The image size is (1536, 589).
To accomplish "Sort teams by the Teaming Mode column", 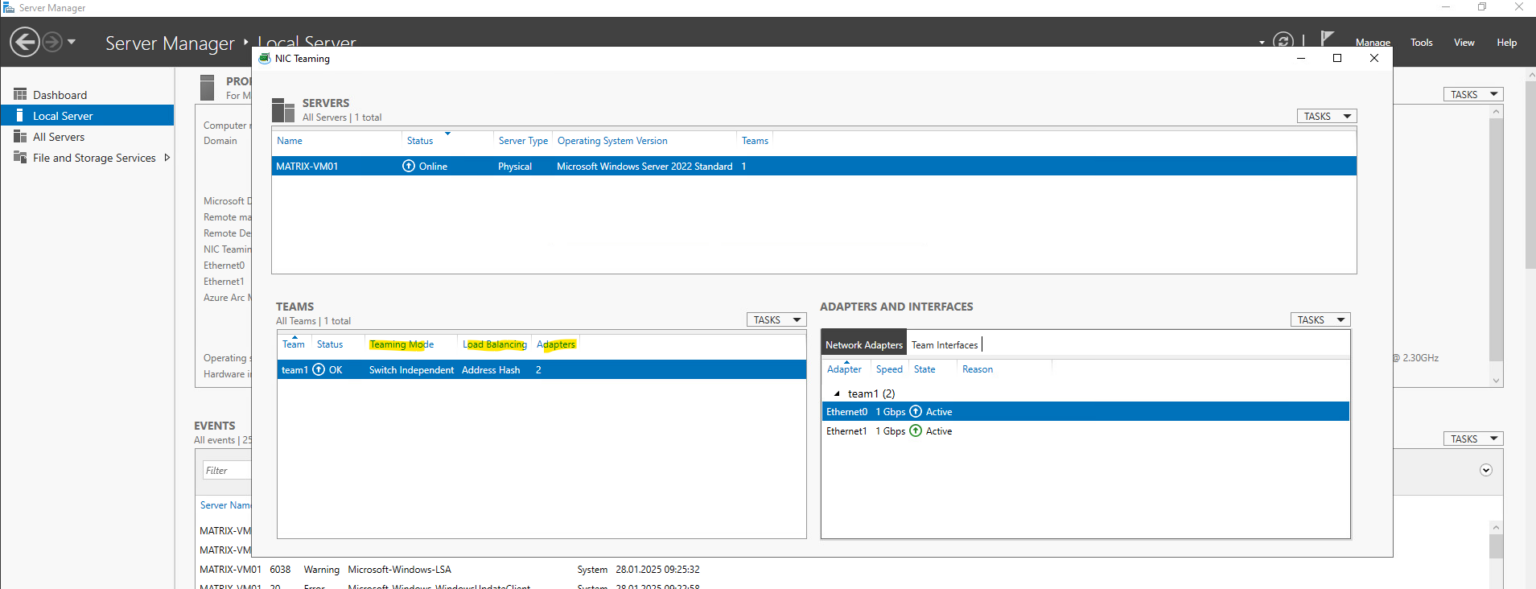I will click(x=401, y=343).
